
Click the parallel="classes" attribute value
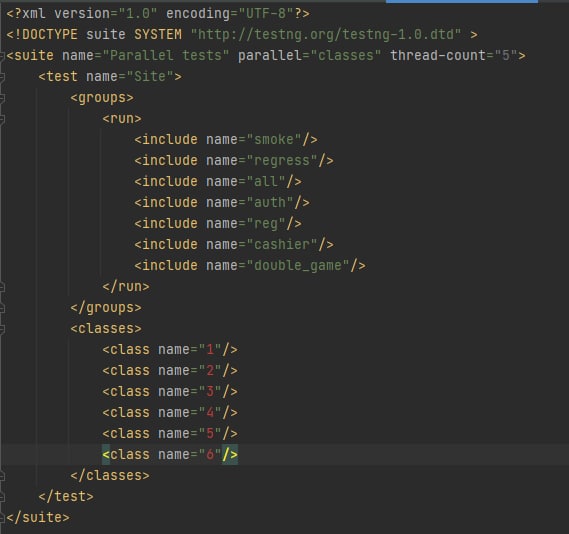[346, 56]
